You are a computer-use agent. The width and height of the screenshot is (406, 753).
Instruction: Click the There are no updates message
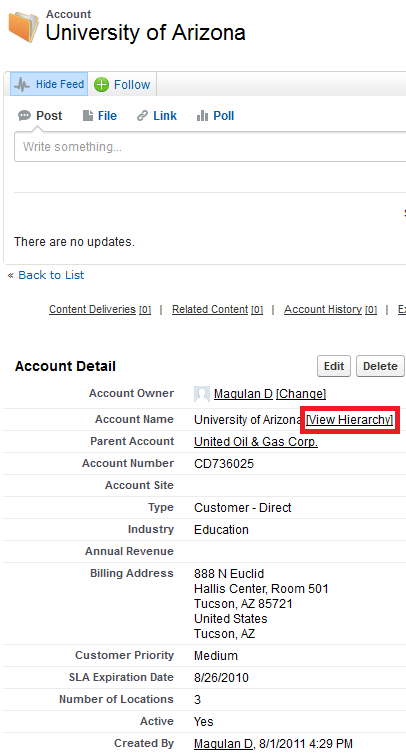coord(74,242)
